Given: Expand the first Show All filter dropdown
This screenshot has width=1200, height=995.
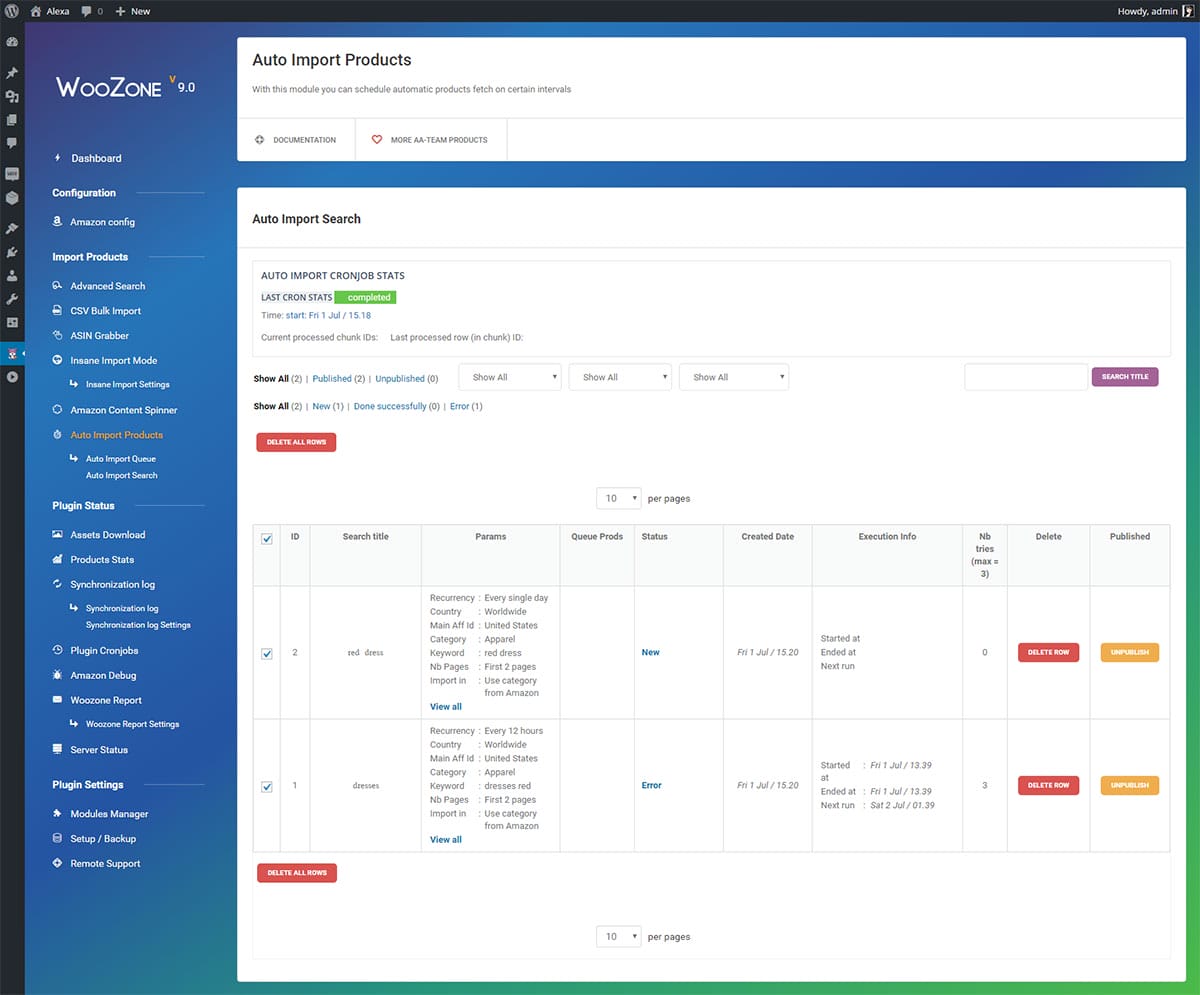Looking at the screenshot, I should coord(509,377).
